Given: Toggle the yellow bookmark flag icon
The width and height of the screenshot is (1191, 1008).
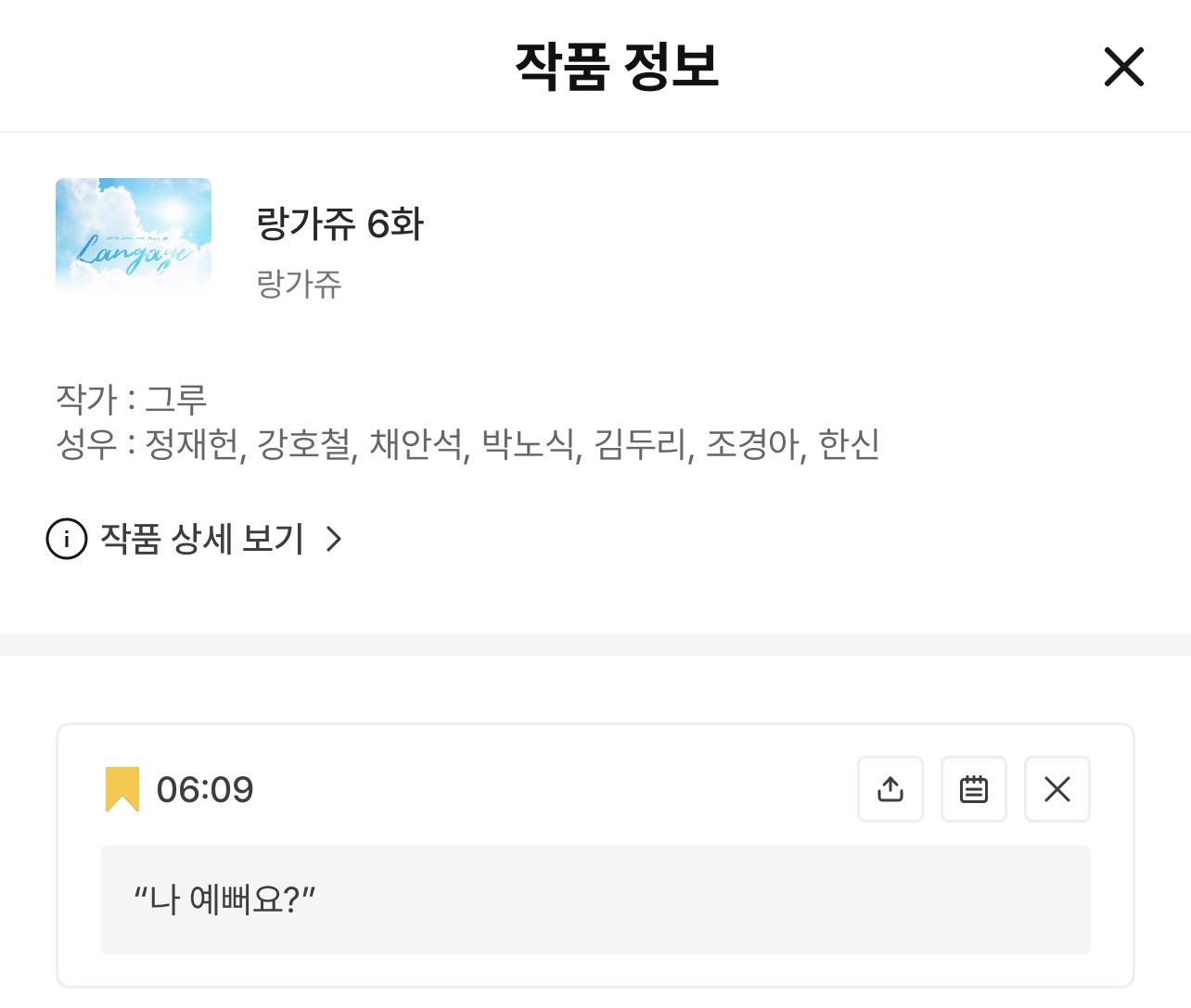Looking at the screenshot, I should pyautogui.click(x=122, y=789).
